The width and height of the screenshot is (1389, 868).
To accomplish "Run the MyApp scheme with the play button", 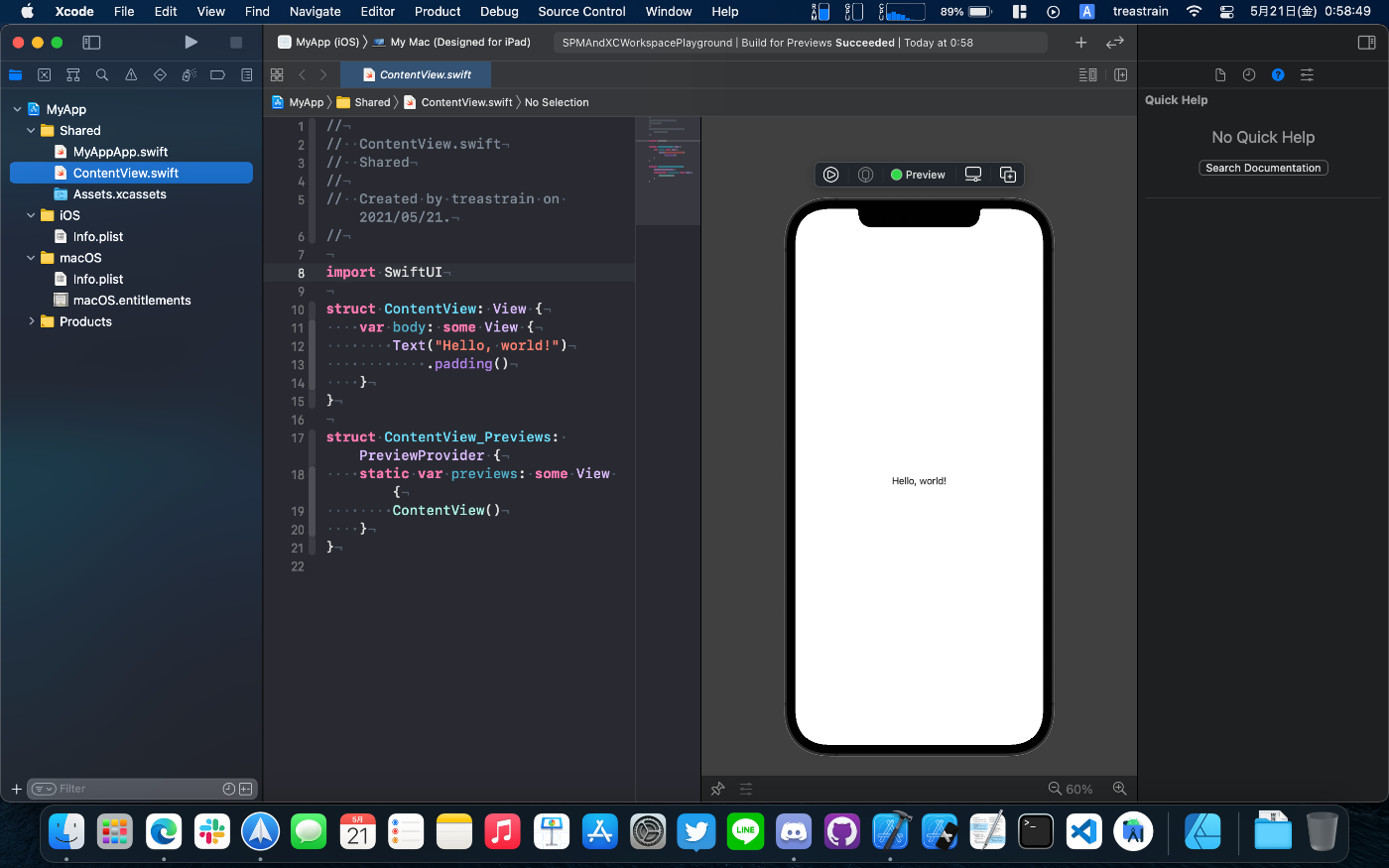I will coord(190,42).
